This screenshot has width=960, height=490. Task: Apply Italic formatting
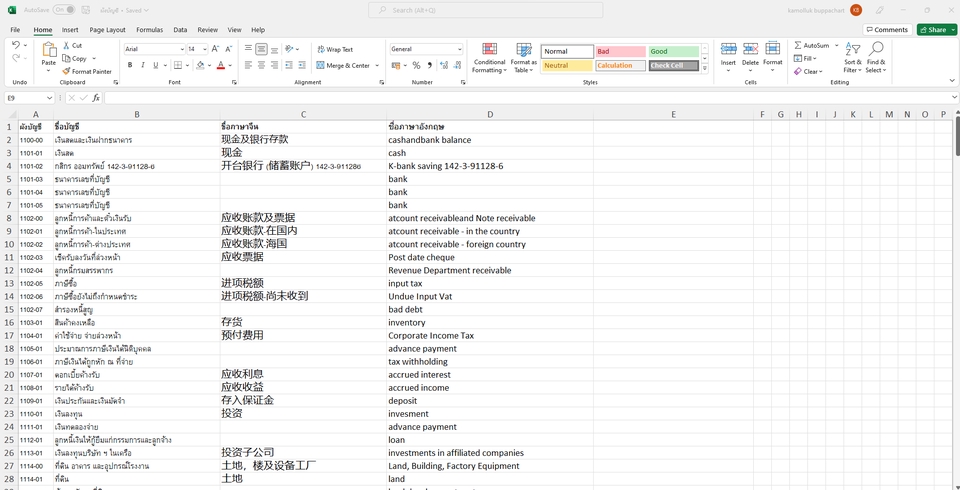143,65
